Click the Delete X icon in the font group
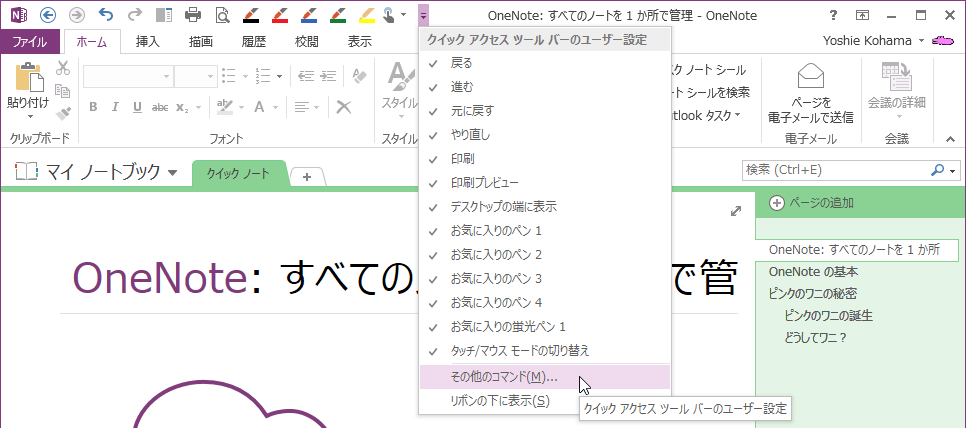The image size is (966, 428). click(344, 107)
